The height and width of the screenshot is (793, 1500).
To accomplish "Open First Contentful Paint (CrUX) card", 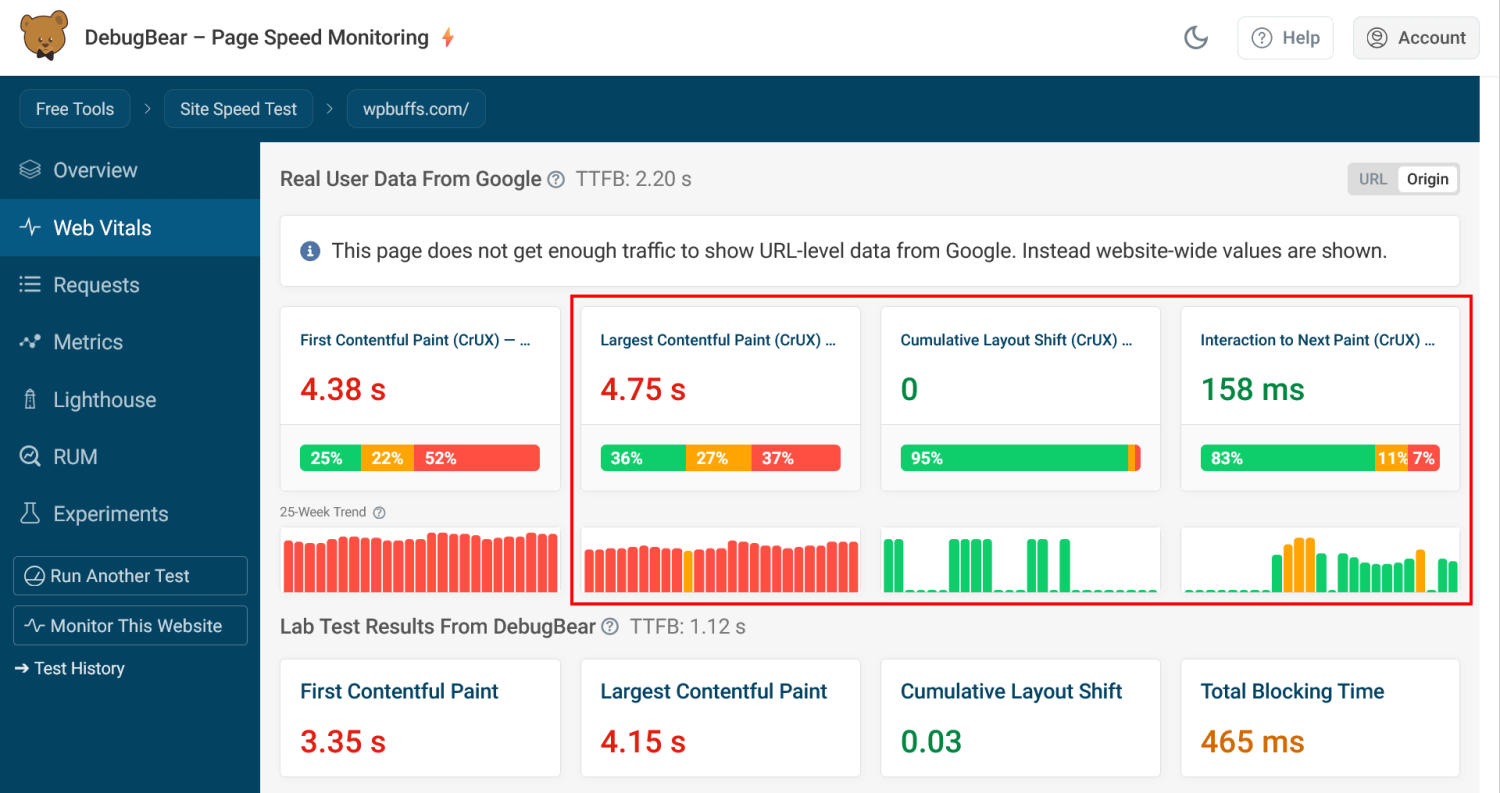I will pos(420,398).
